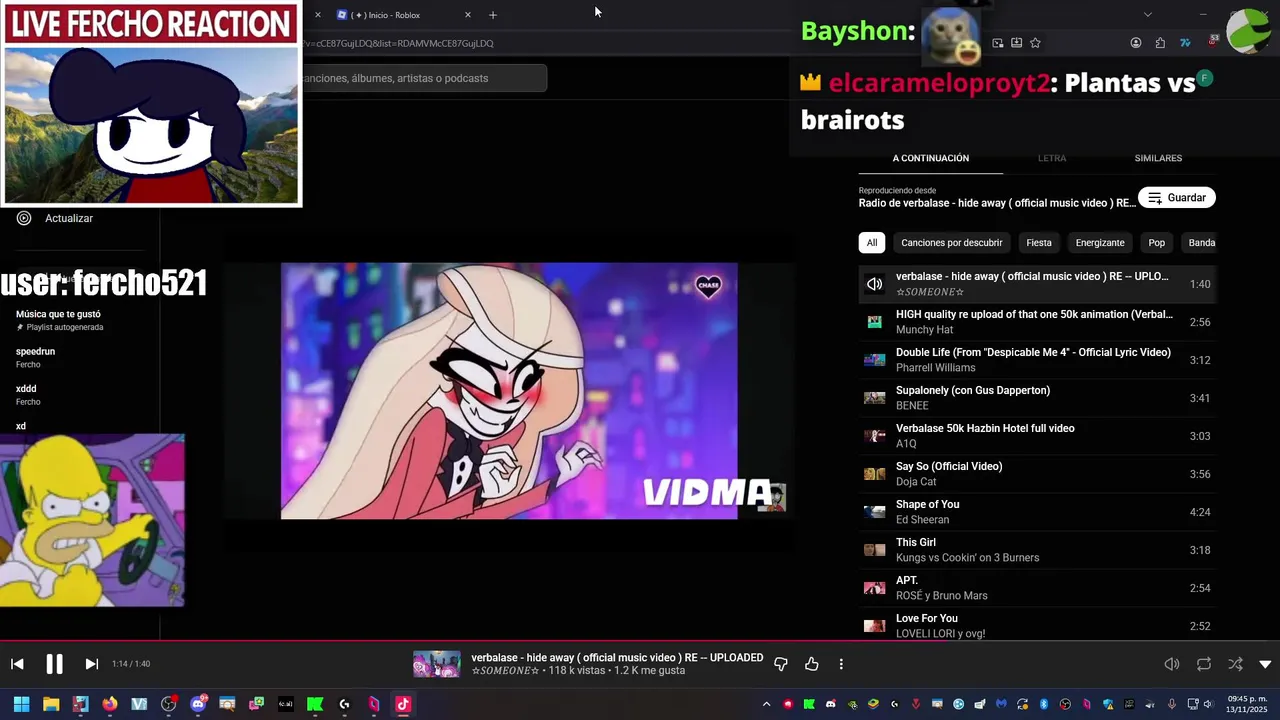Screen dimensions: 1280x720
Task: Go to previous track in the player bar
Action: click(x=17, y=664)
